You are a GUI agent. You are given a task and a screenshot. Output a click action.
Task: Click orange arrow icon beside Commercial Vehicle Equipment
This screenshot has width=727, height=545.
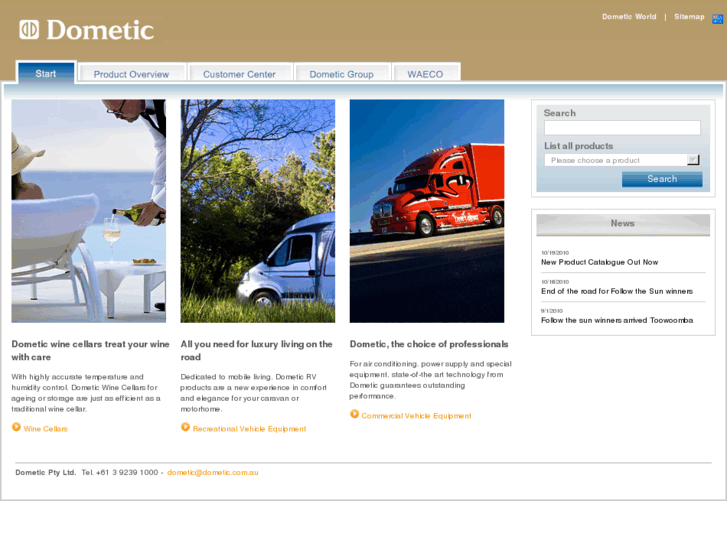coord(354,414)
